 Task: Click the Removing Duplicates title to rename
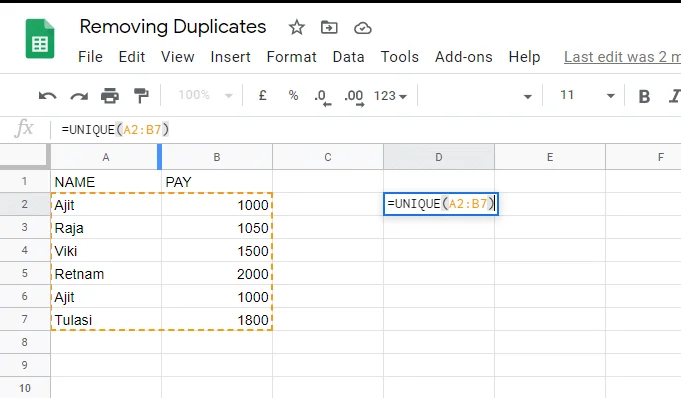(x=173, y=27)
